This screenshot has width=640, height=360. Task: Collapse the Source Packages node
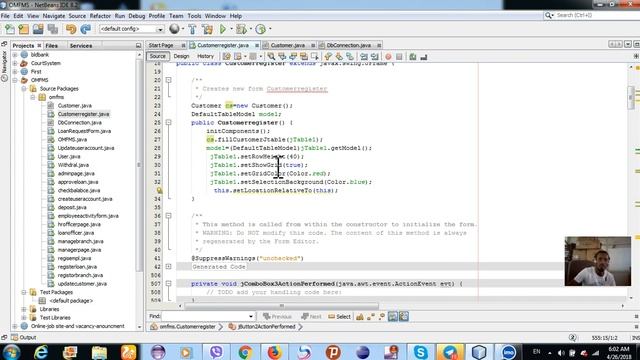point(24,89)
